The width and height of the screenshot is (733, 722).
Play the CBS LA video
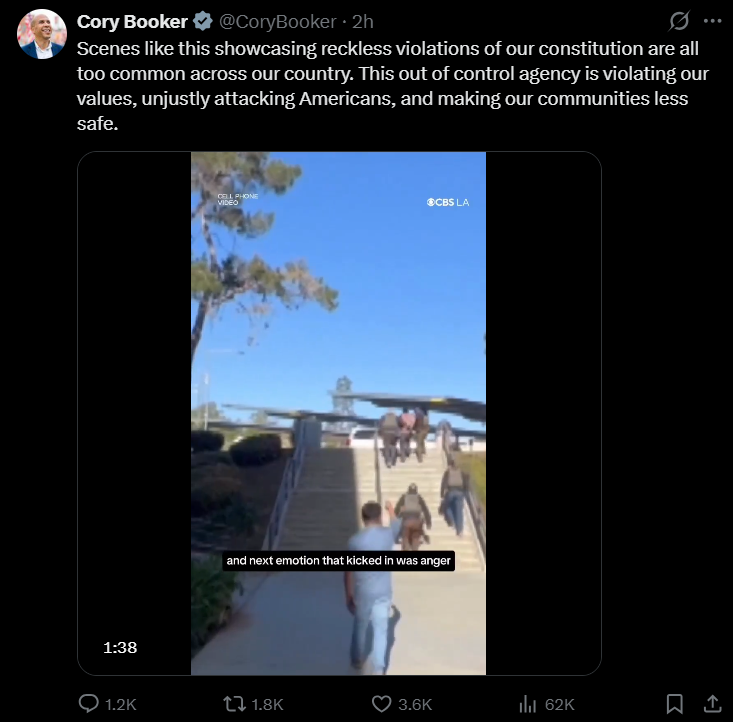338,413
